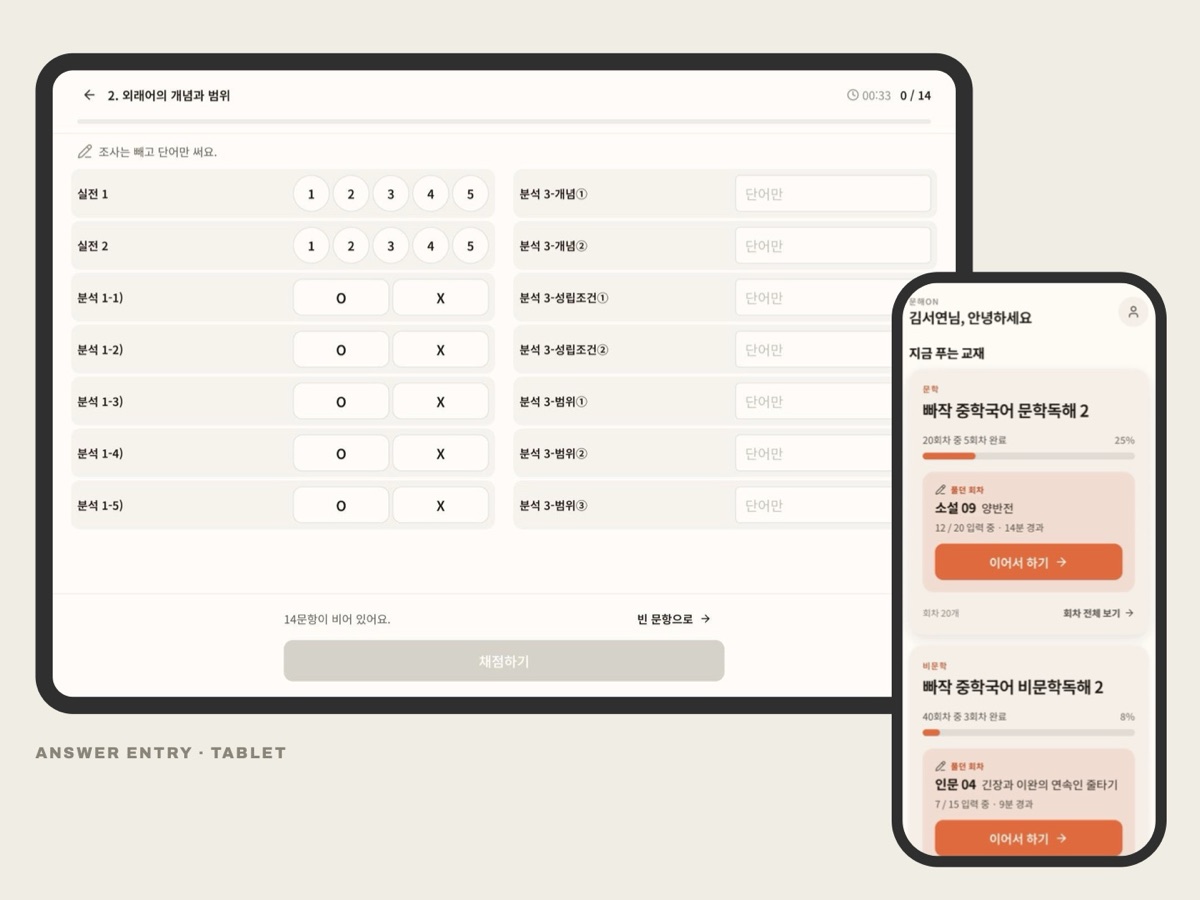
Task: Tap pencil icon in 소설 09 card
Action: click(940, 490)
